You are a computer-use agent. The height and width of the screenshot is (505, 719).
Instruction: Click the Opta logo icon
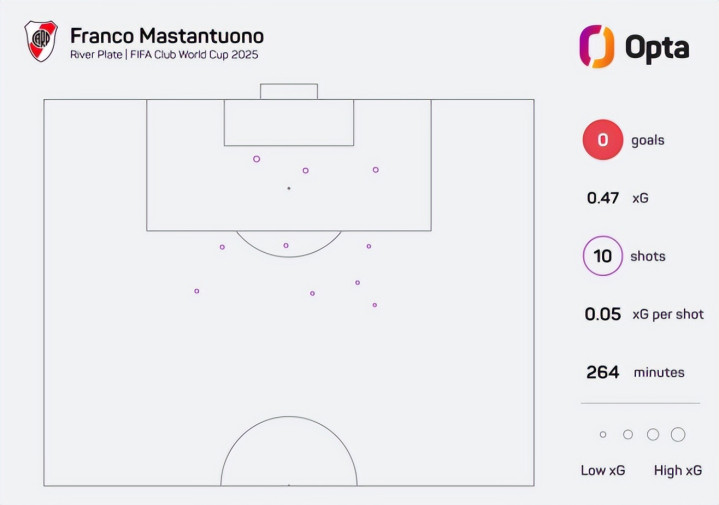597,46
